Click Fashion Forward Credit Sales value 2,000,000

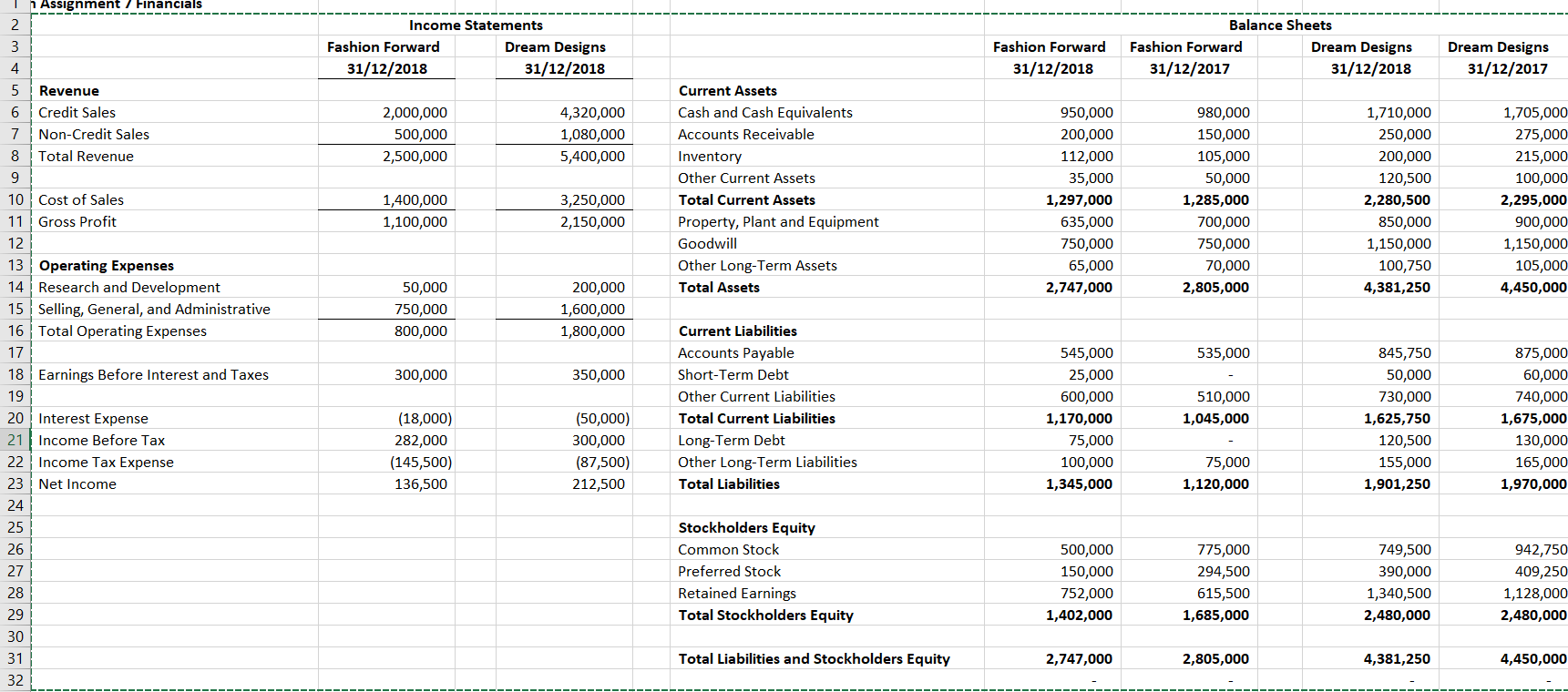(x=386, y=112)
